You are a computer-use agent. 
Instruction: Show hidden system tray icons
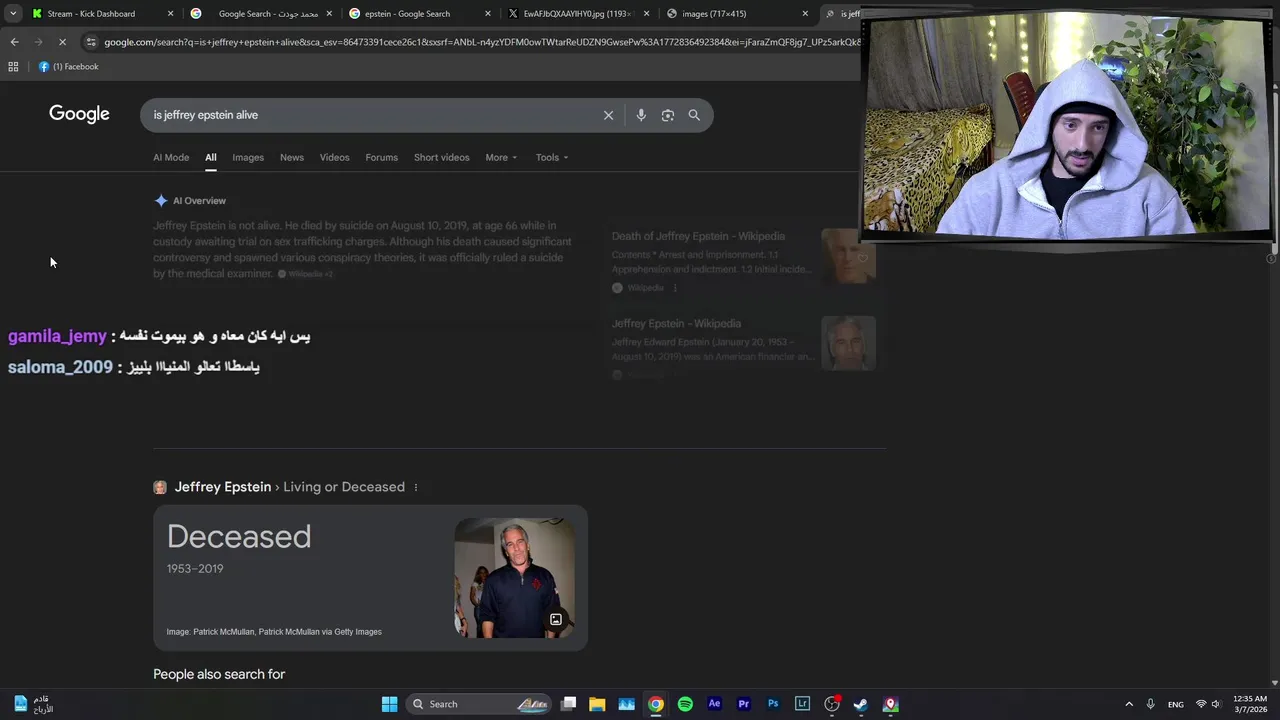pyautogui.click(x=1129, y=704)
